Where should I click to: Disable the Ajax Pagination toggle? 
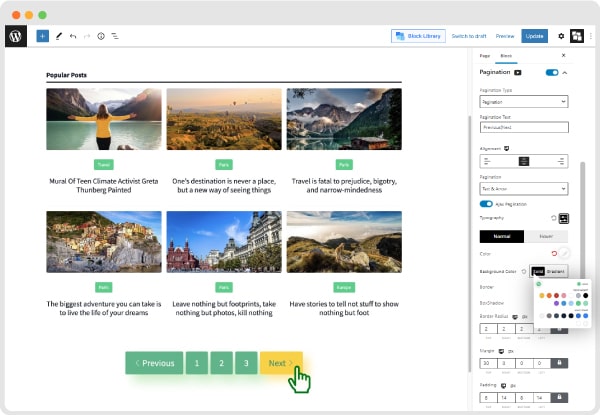tap(487, 204)
